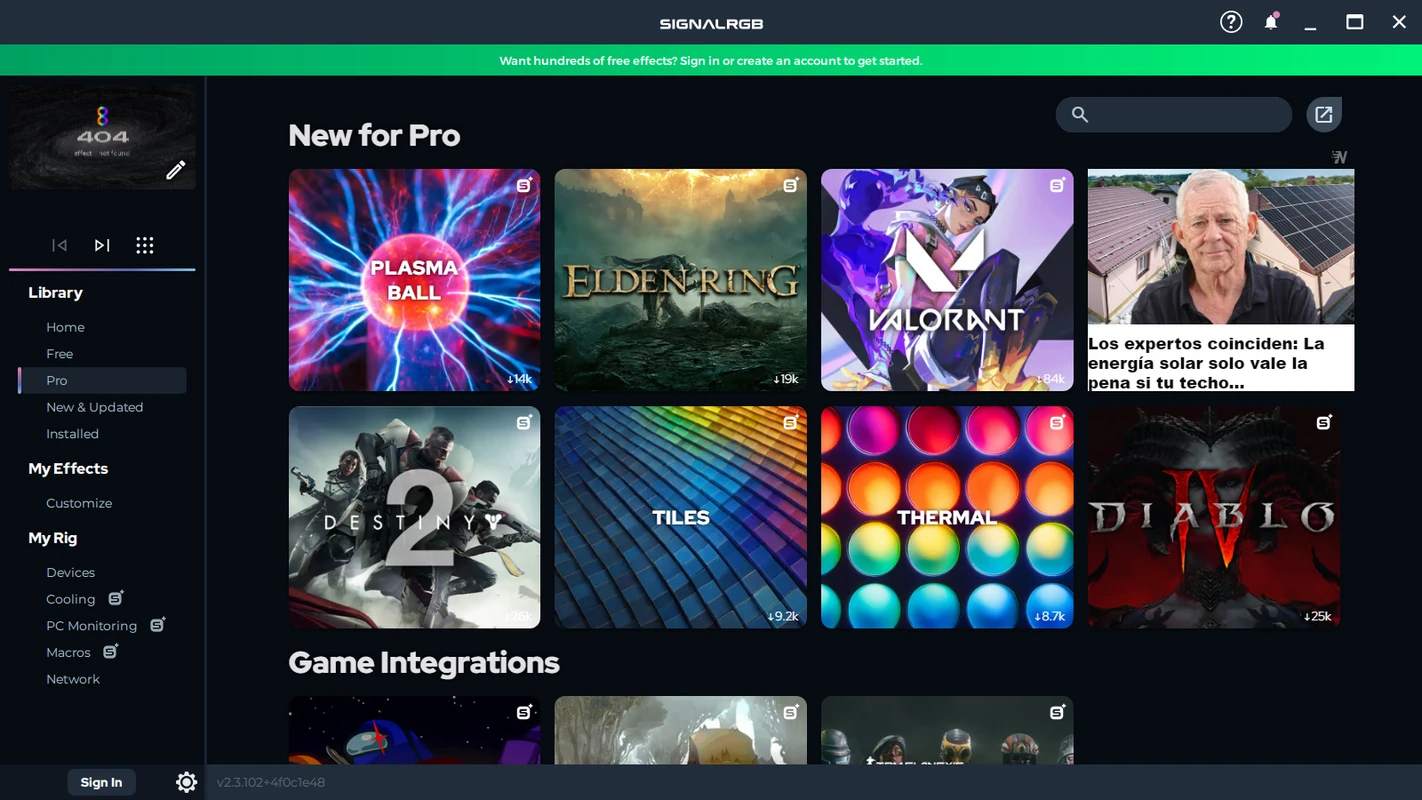The height and width of the screenshot is (800, 1422).
Task: Click the green sign-in banner
Action: [x=711, y=60]
